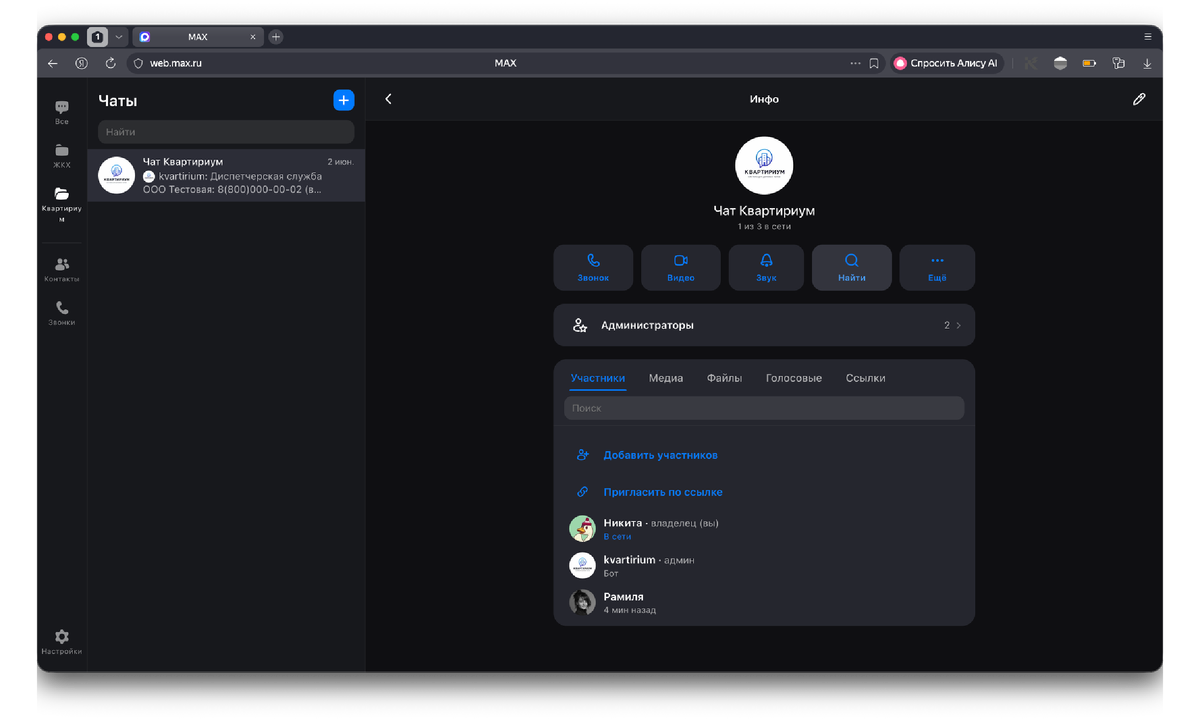Expand the tab group dropdown arrow
The image size is (1200, 721).
(x=119, y=37)
